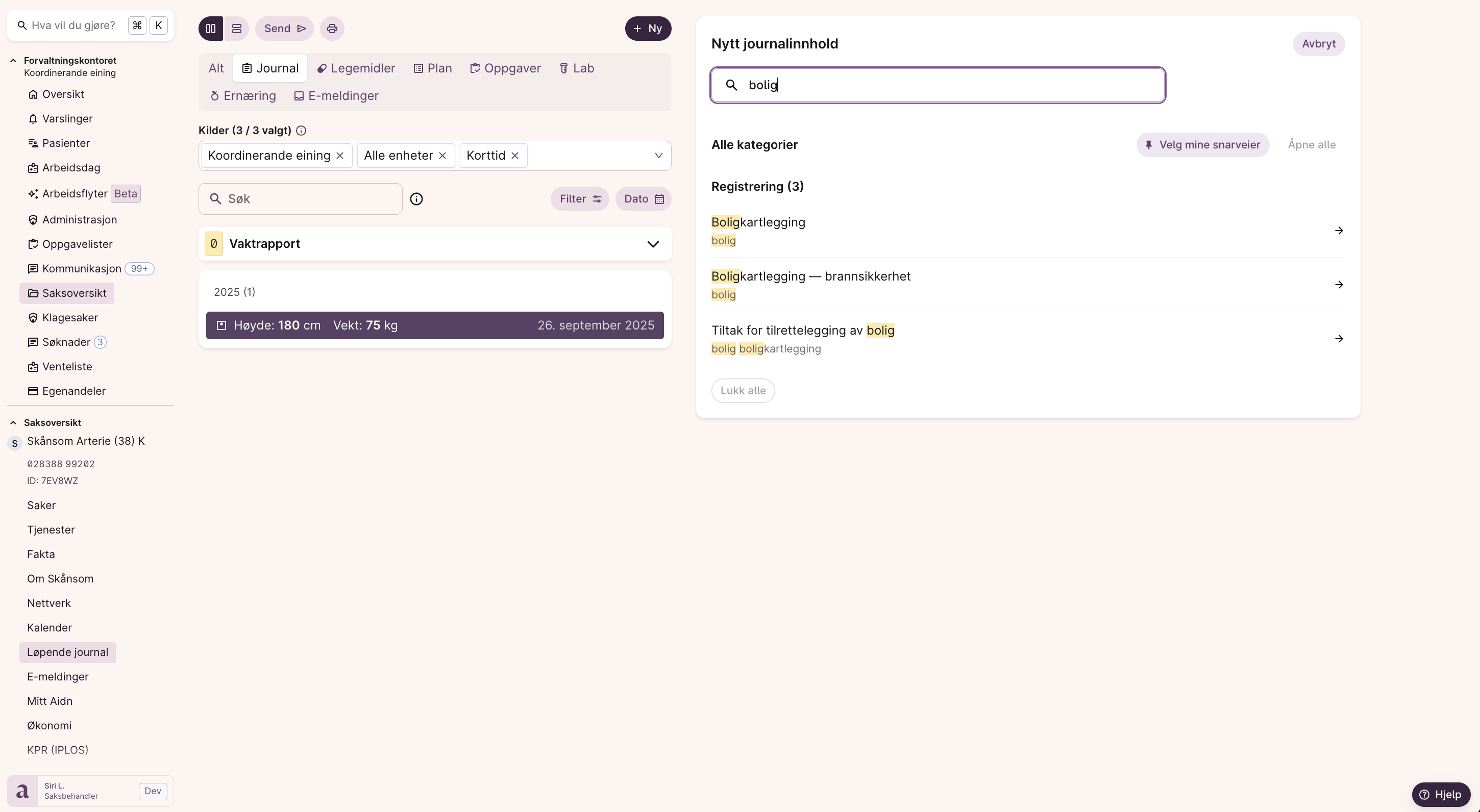Viewport: 1480px width, 812px height.
Task: Collapse the Forvaltningskontoret sidebar section
Action: tap(13, 61)
